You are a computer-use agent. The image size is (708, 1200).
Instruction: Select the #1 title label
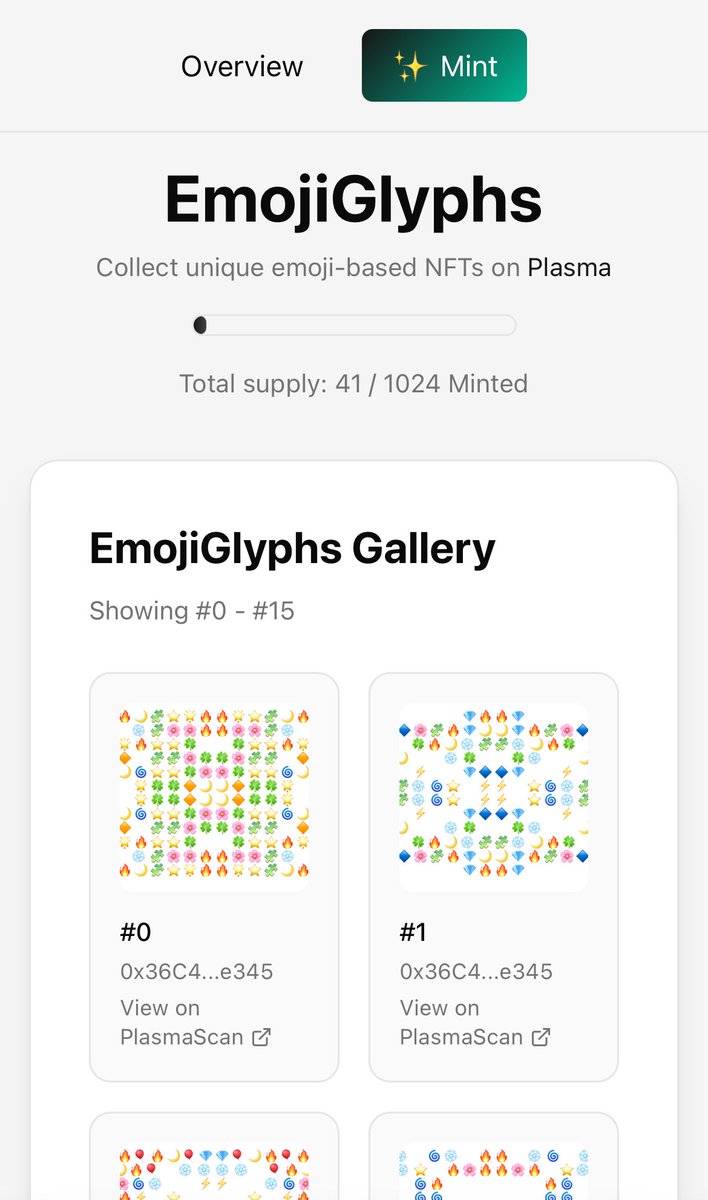pyautogui.click(x=414, y=932)
